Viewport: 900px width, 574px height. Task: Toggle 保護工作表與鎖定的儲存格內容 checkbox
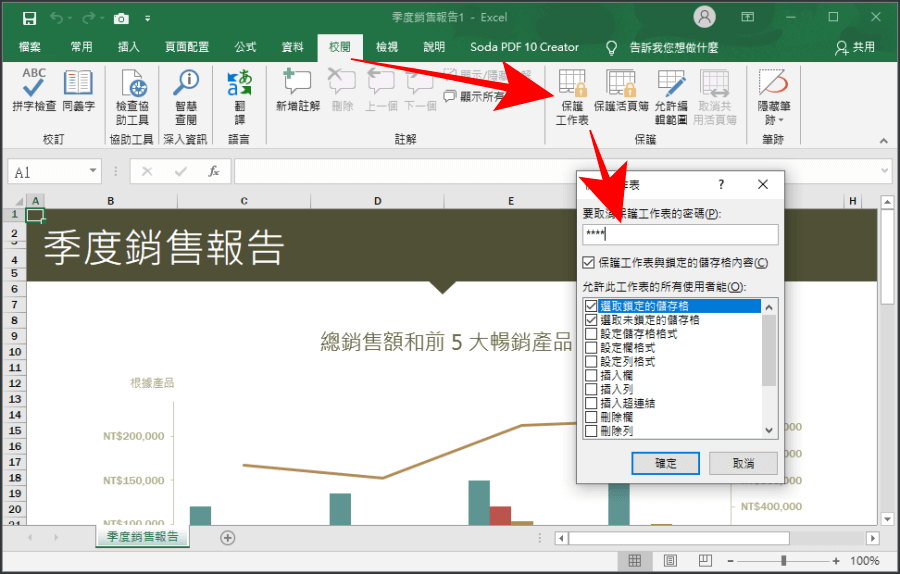588,262
